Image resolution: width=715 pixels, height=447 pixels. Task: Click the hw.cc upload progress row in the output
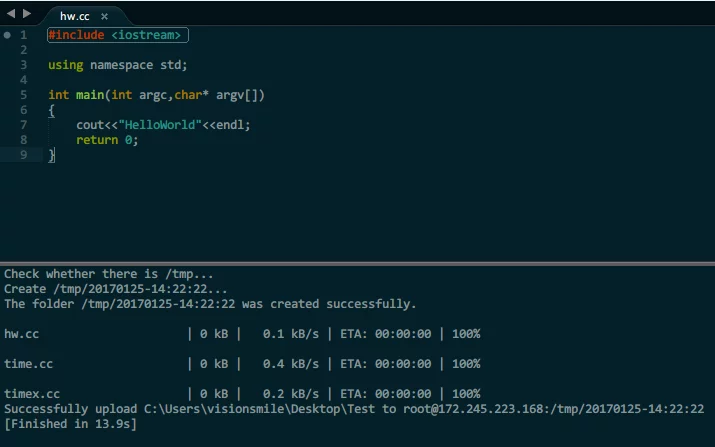tap(242, 334)
